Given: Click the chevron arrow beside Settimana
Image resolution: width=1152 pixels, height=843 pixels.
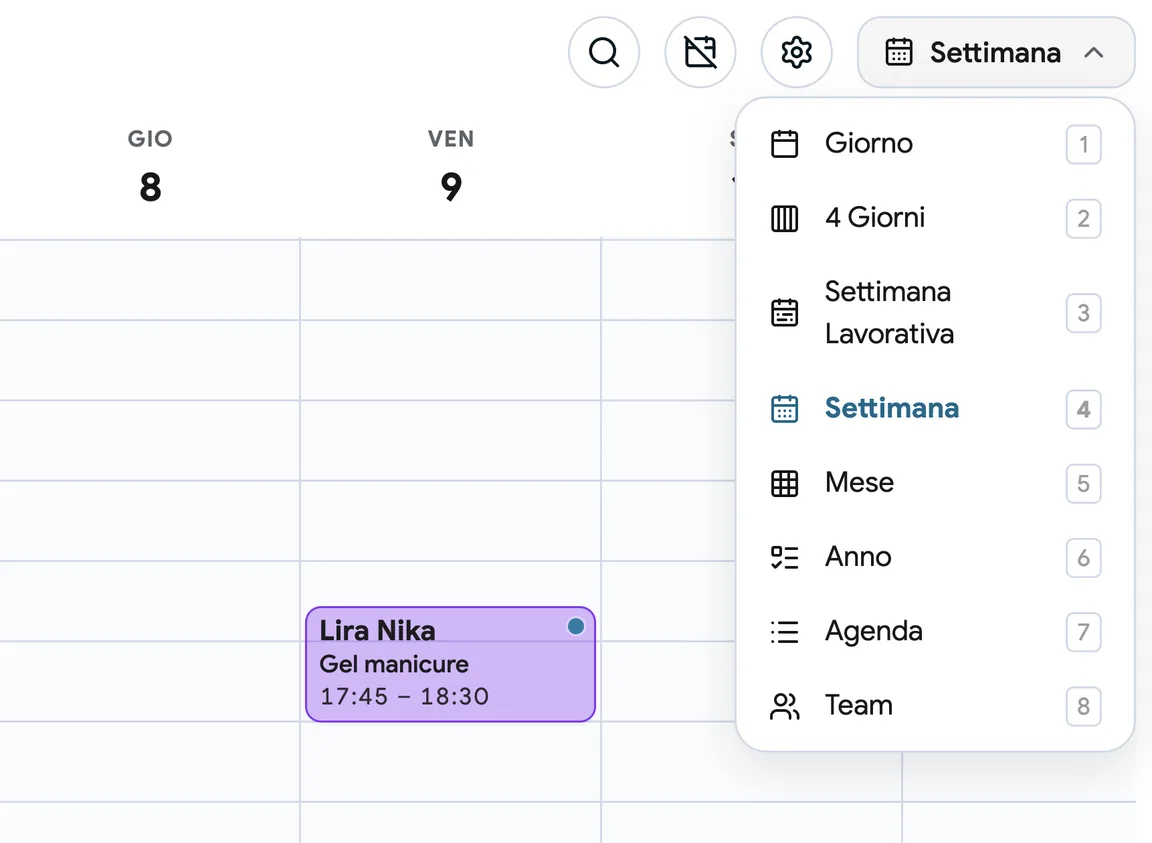Looking at the screenshot, I should pos(1093,52).
